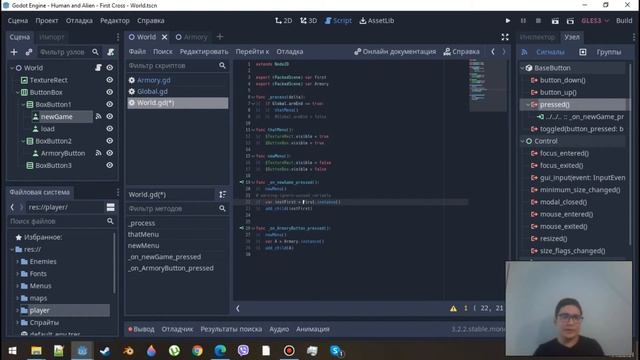Toggle visibility of World node
Image resolution: width=640 pixels, height=360 pixels.
coord(110,68)
